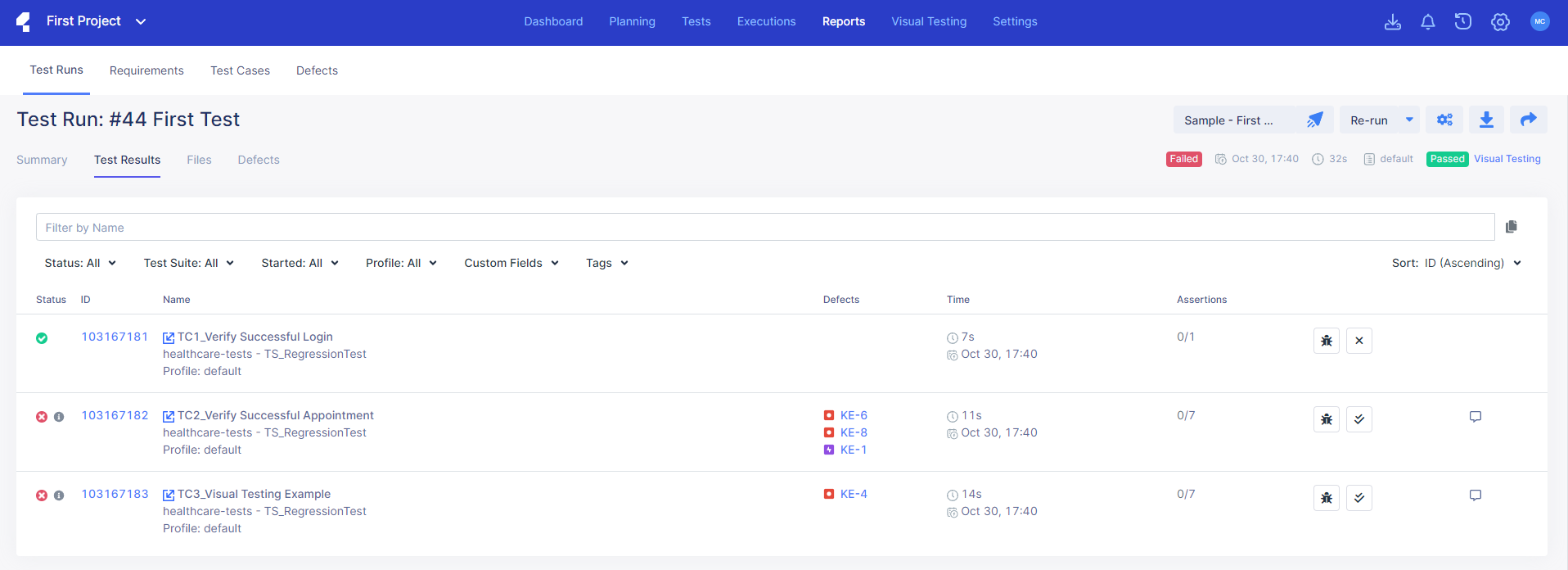Open the history clock icon in header
This screenshot has height=570, width=1568.
coord(1462,22)
